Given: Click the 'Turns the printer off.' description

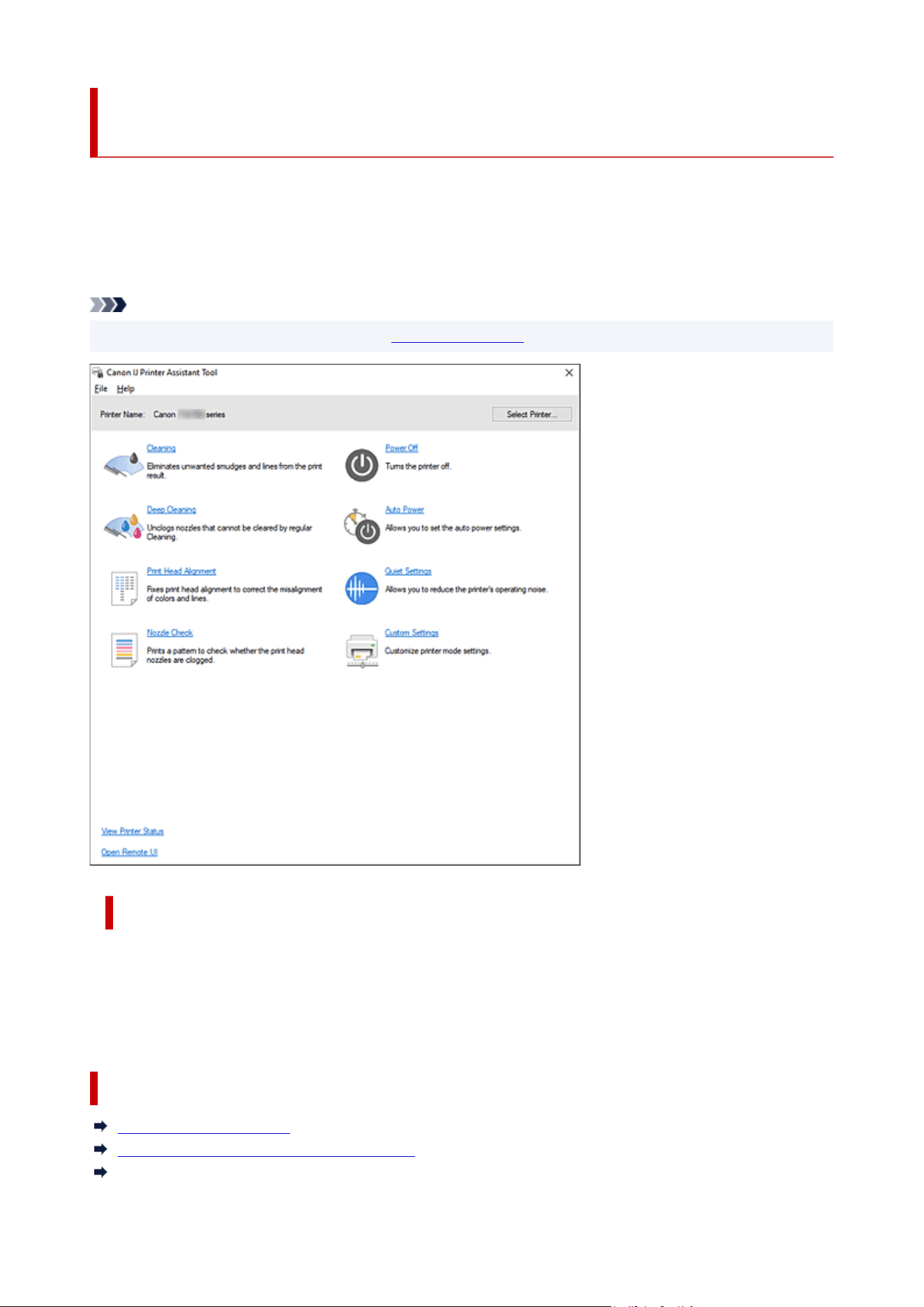Looking at the screenshot, I should [x=419, y=466].
